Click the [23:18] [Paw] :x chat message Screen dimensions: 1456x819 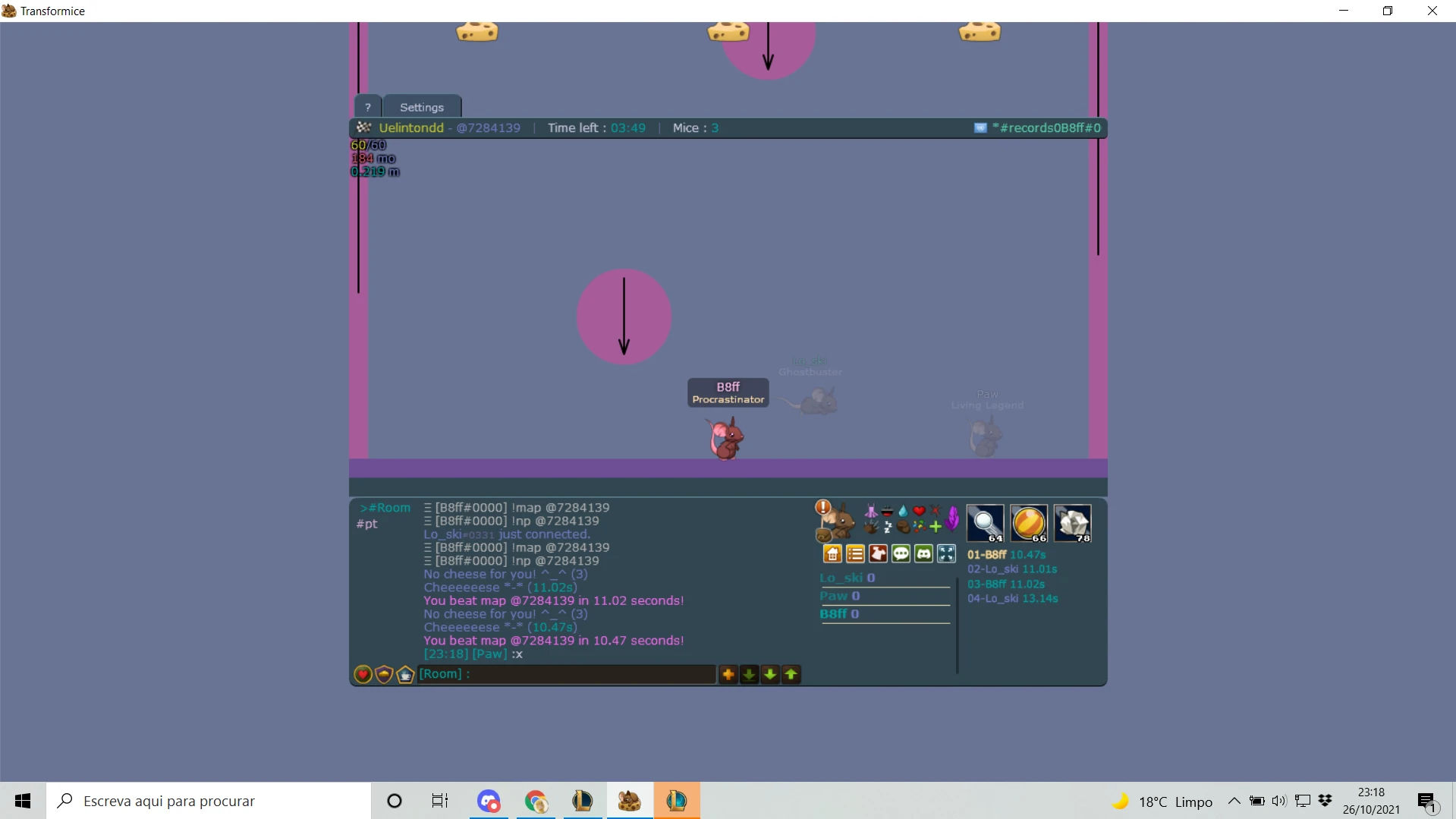click(x=473, y=654)
